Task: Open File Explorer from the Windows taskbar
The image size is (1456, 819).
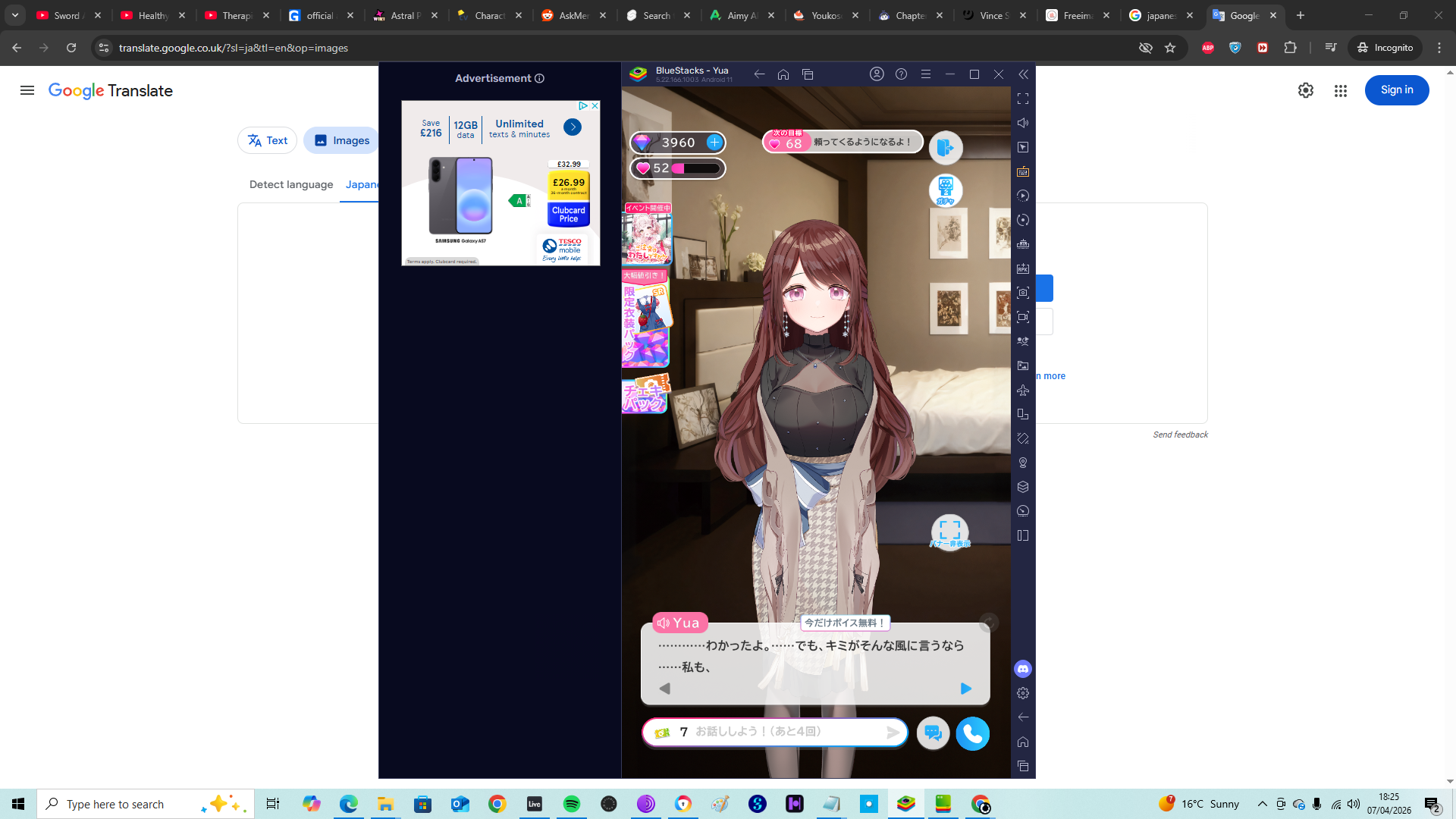Action: [385, 804]
